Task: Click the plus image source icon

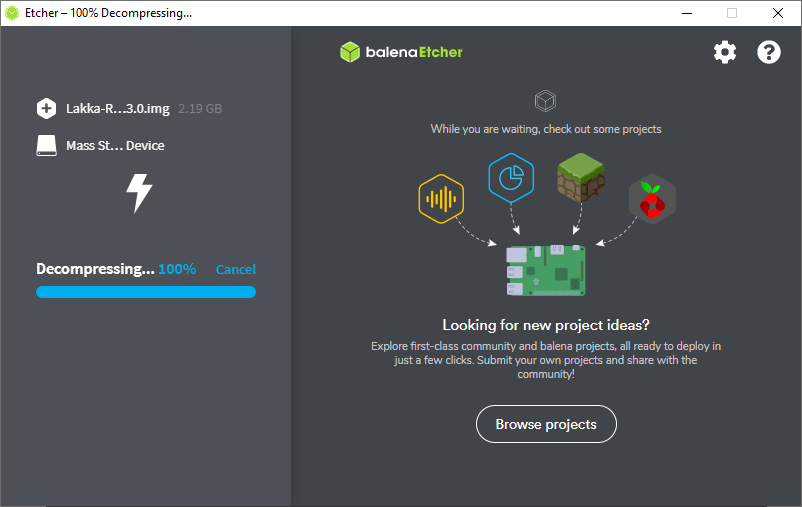Action: pos(47,108)
